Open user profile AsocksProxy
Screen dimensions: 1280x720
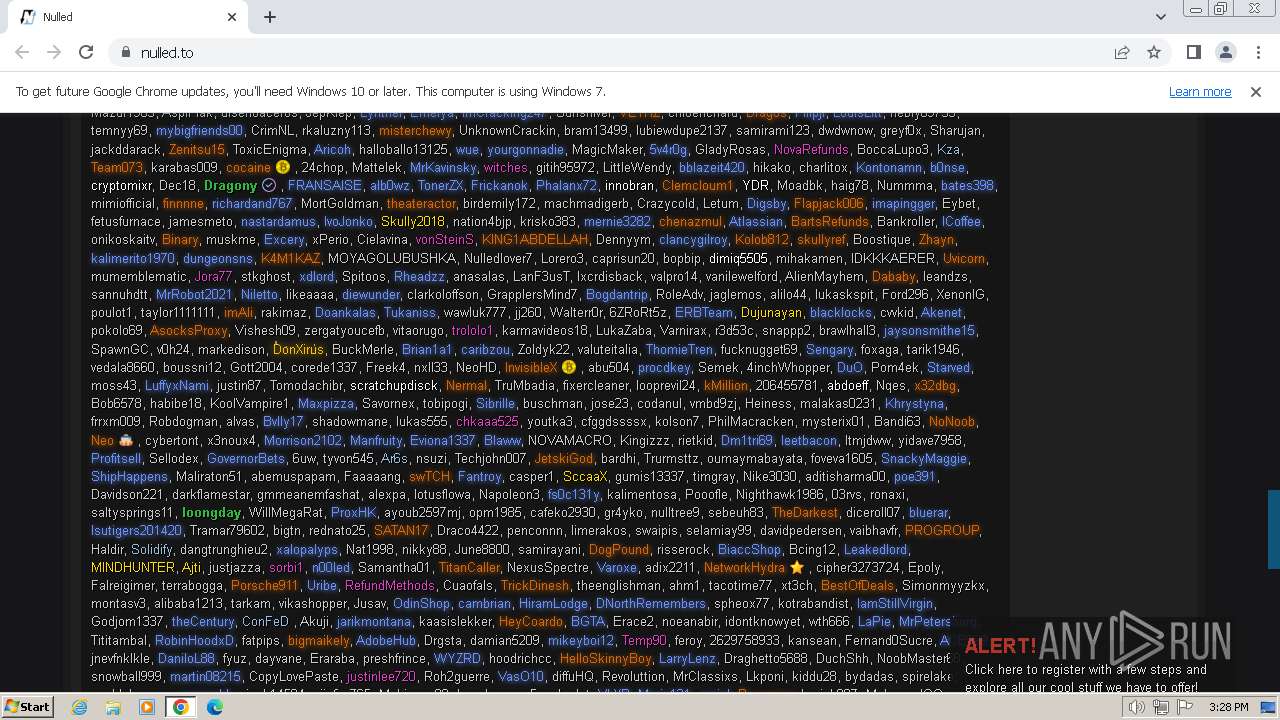pos(189,331)
